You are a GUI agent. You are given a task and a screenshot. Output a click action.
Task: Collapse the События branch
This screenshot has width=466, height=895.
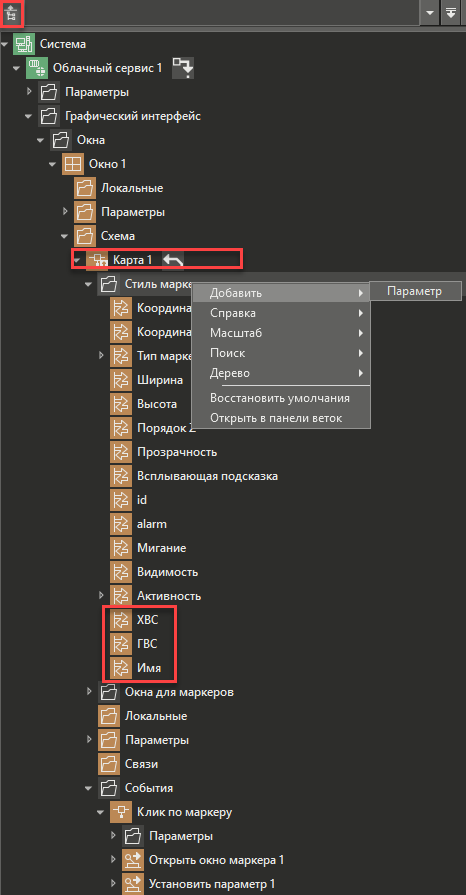point(89,788)
